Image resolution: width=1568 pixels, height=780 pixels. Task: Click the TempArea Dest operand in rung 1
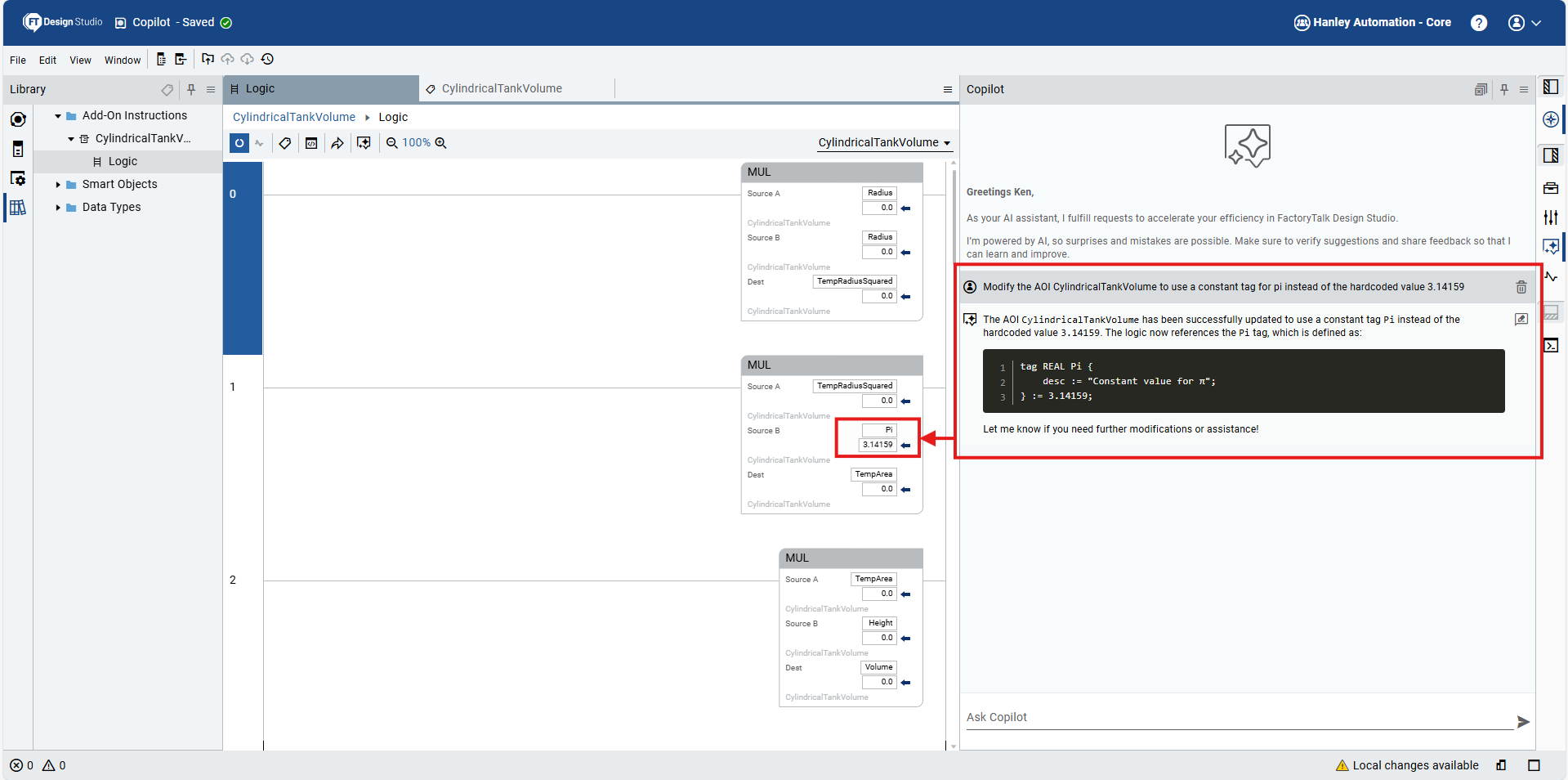(873, 474)
